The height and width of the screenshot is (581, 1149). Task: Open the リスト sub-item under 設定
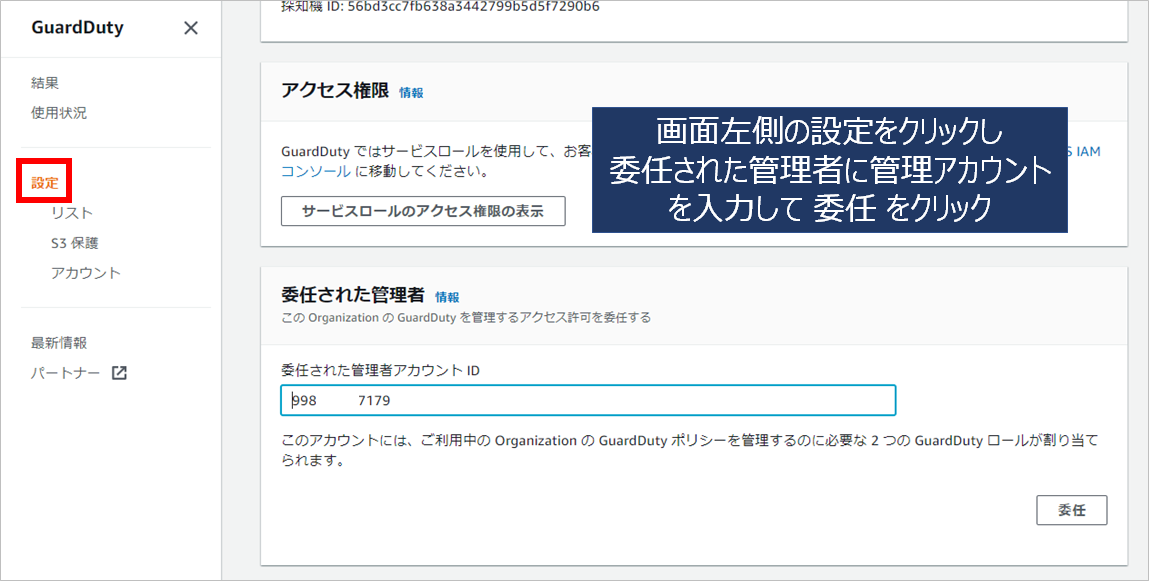(72, 213)
